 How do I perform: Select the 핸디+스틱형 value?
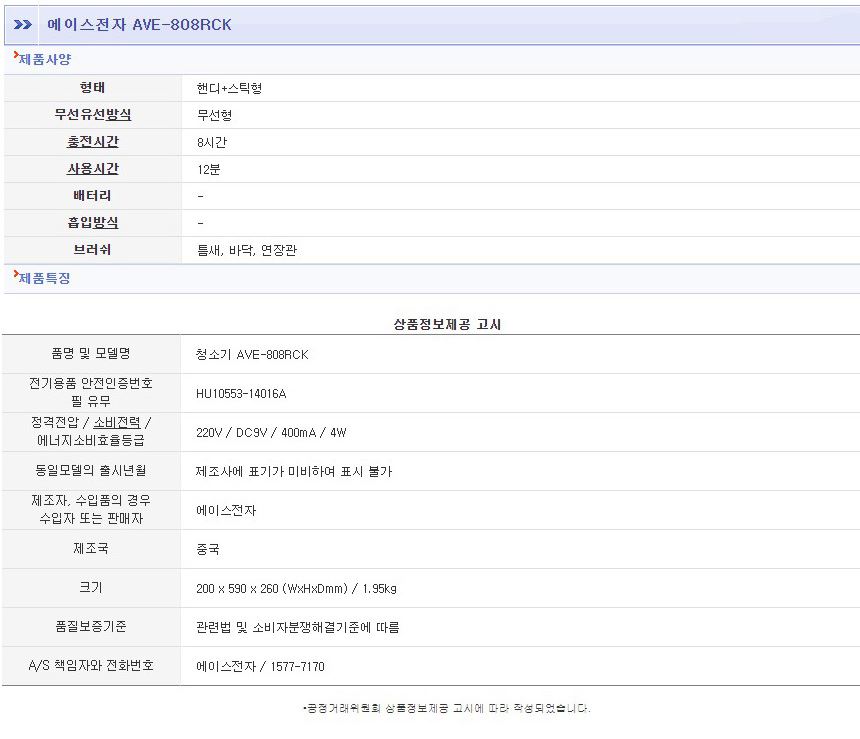(229, 88)
